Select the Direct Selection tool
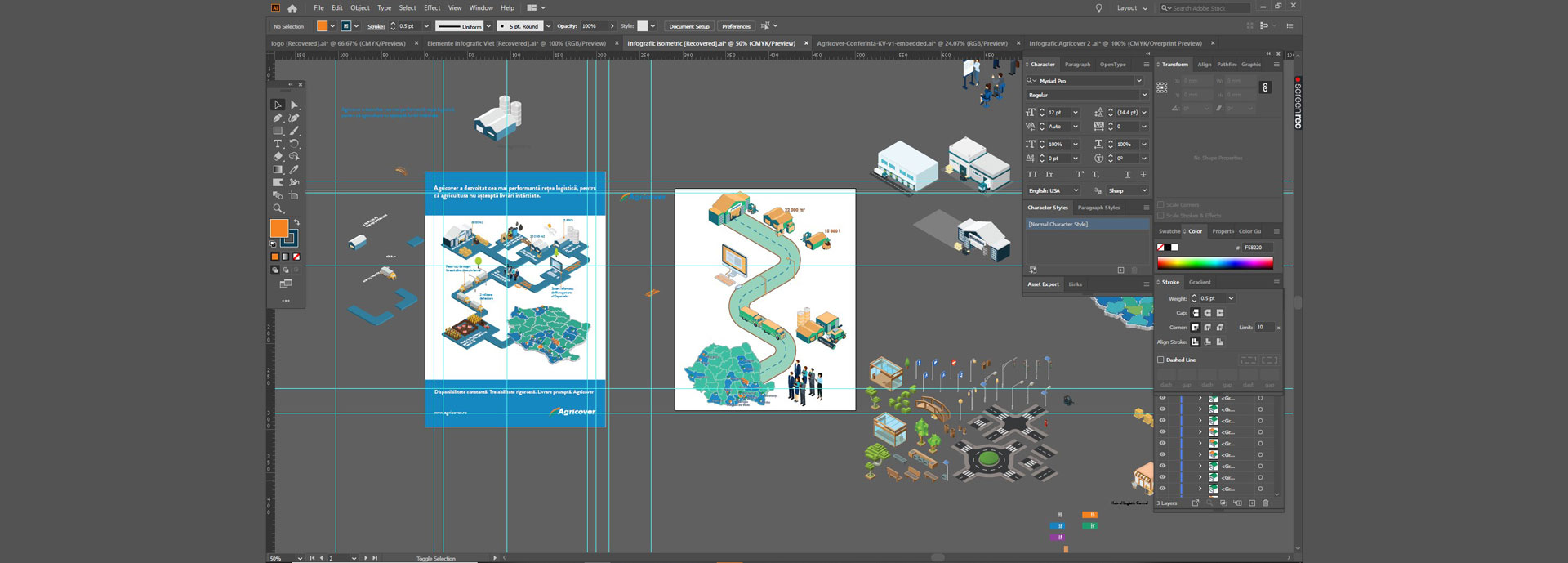 click(x=295, y=105)
